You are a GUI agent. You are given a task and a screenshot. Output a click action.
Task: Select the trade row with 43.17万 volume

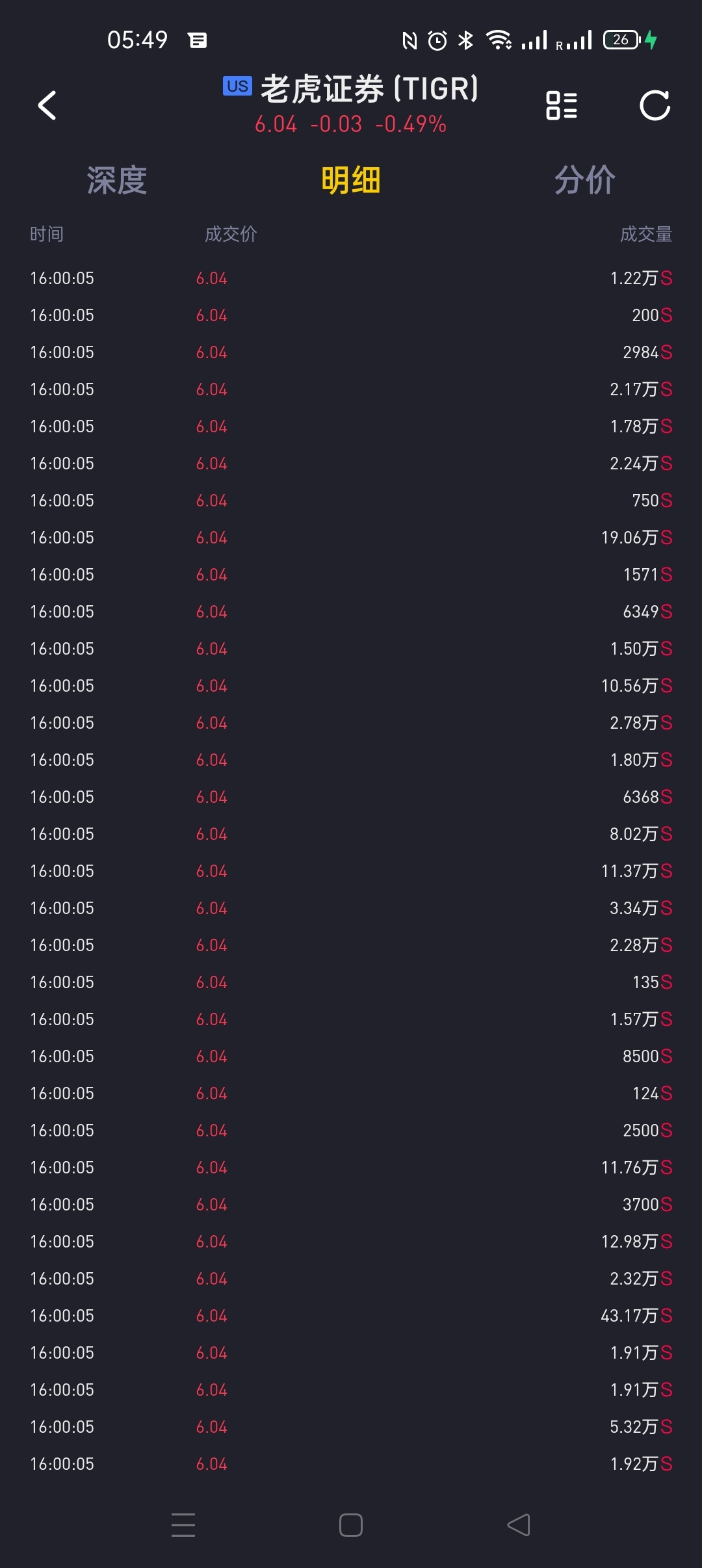tap(351, 1316)
